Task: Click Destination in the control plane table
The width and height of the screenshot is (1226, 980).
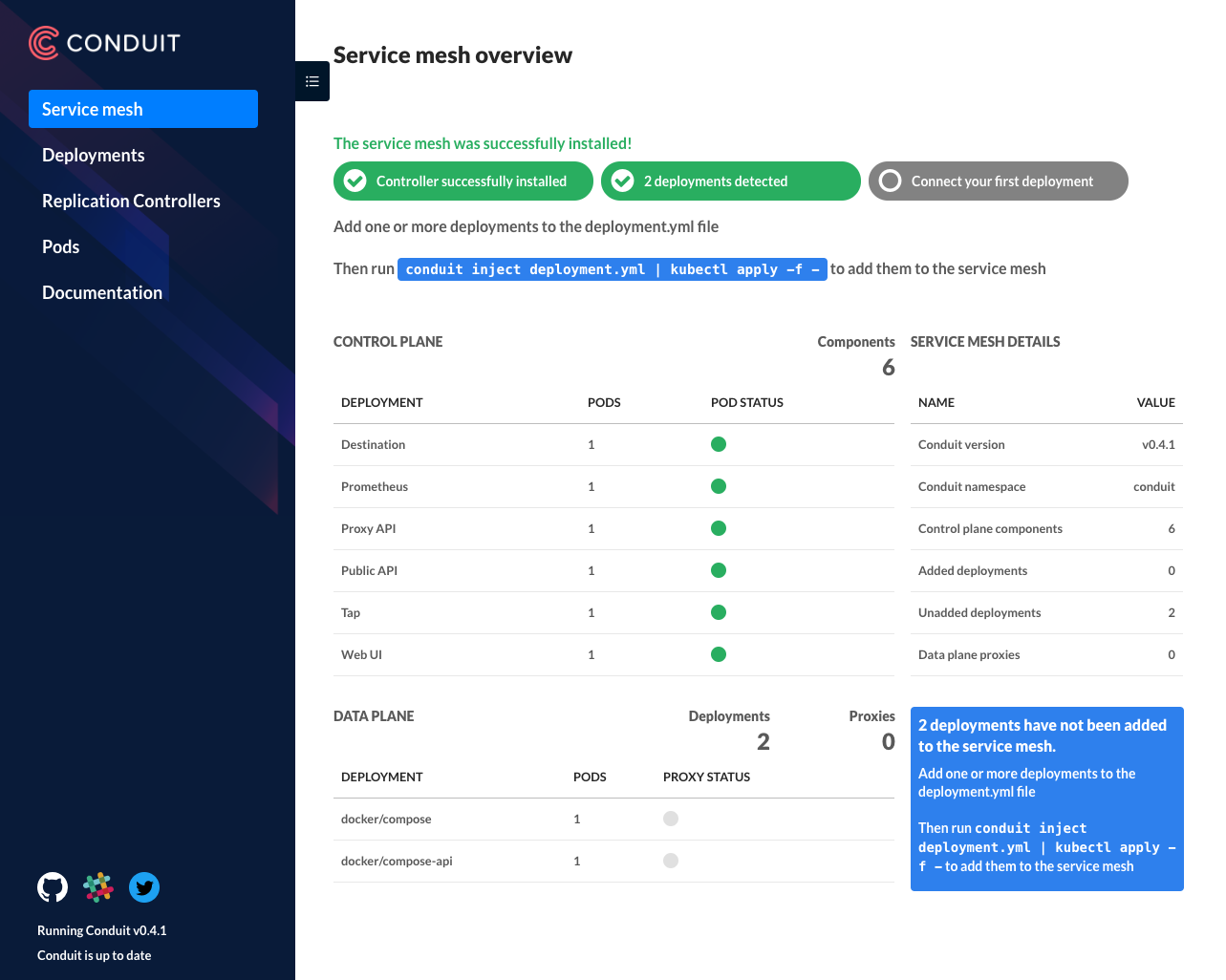Action: click(x=373, y=444)
